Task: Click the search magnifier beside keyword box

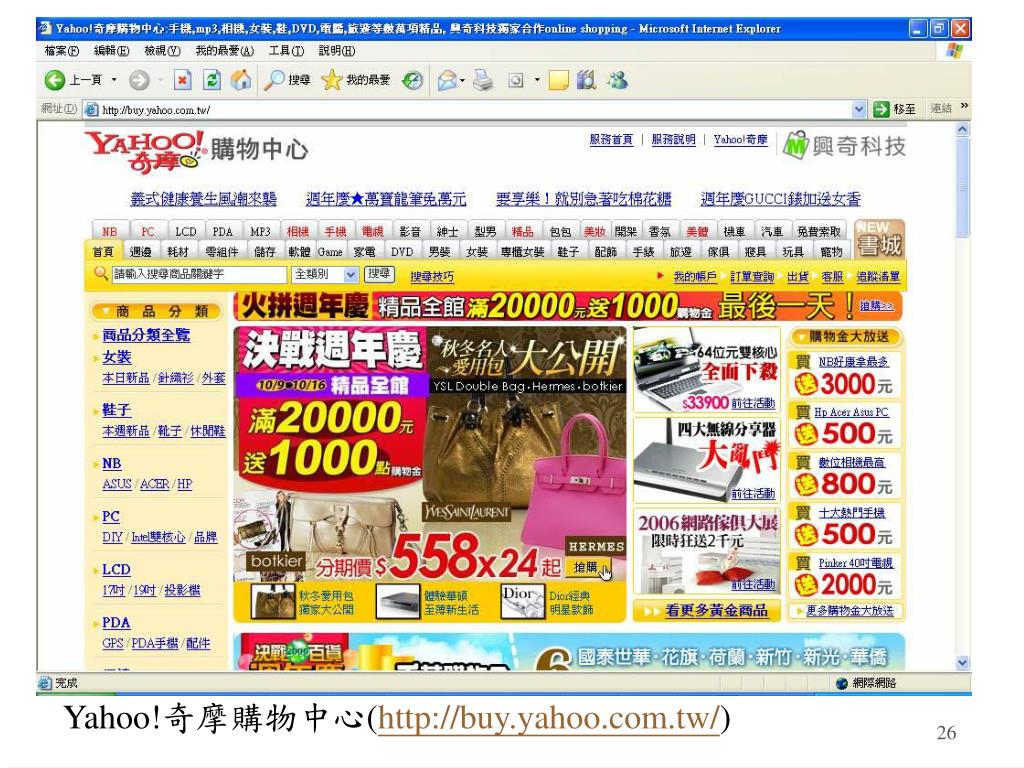Action: pyautogui.click(x=101, y=274)
